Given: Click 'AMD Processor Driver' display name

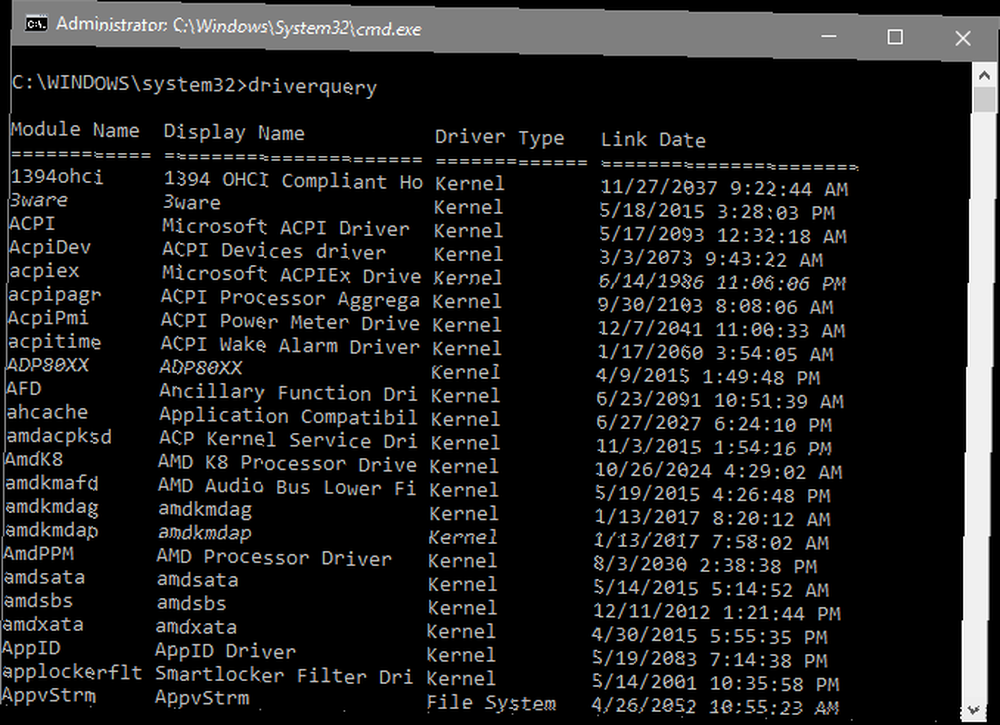Looking at the screenshot, I should pyautogui.click(x=274, y=557).
